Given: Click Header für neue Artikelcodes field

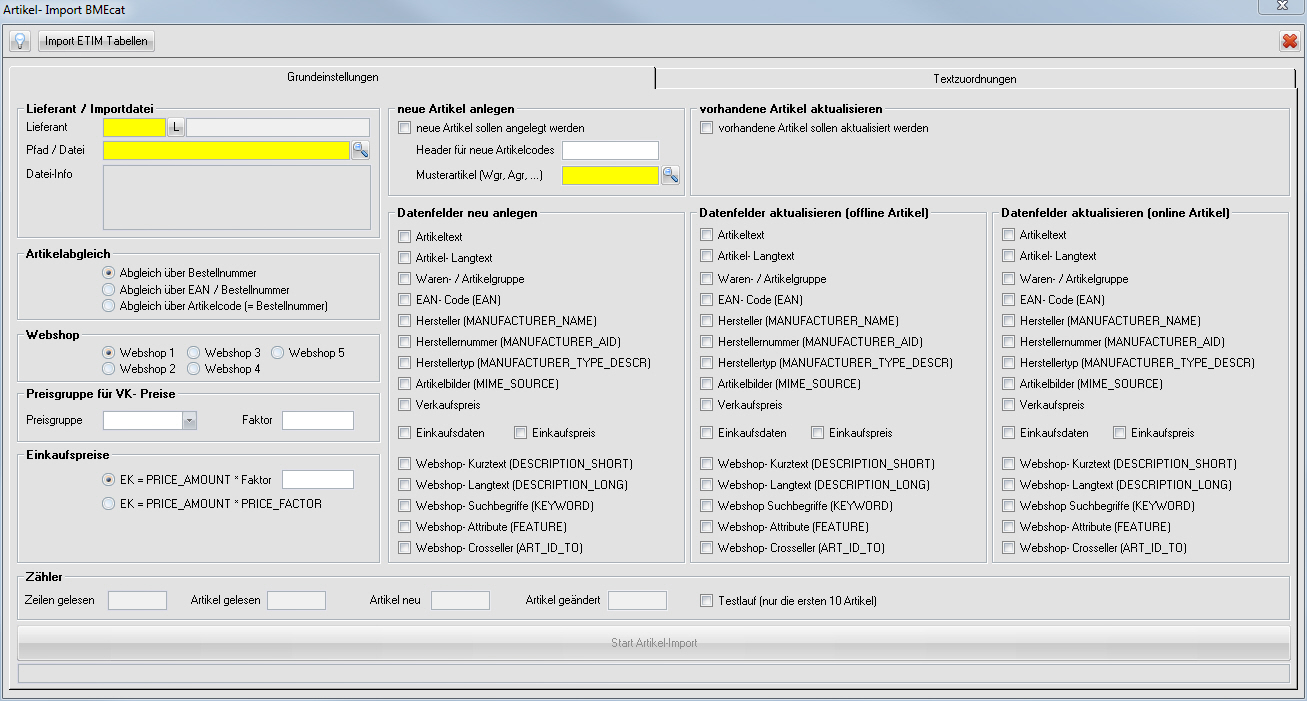Looking at the screenshot, I should (x=610, y=150).
